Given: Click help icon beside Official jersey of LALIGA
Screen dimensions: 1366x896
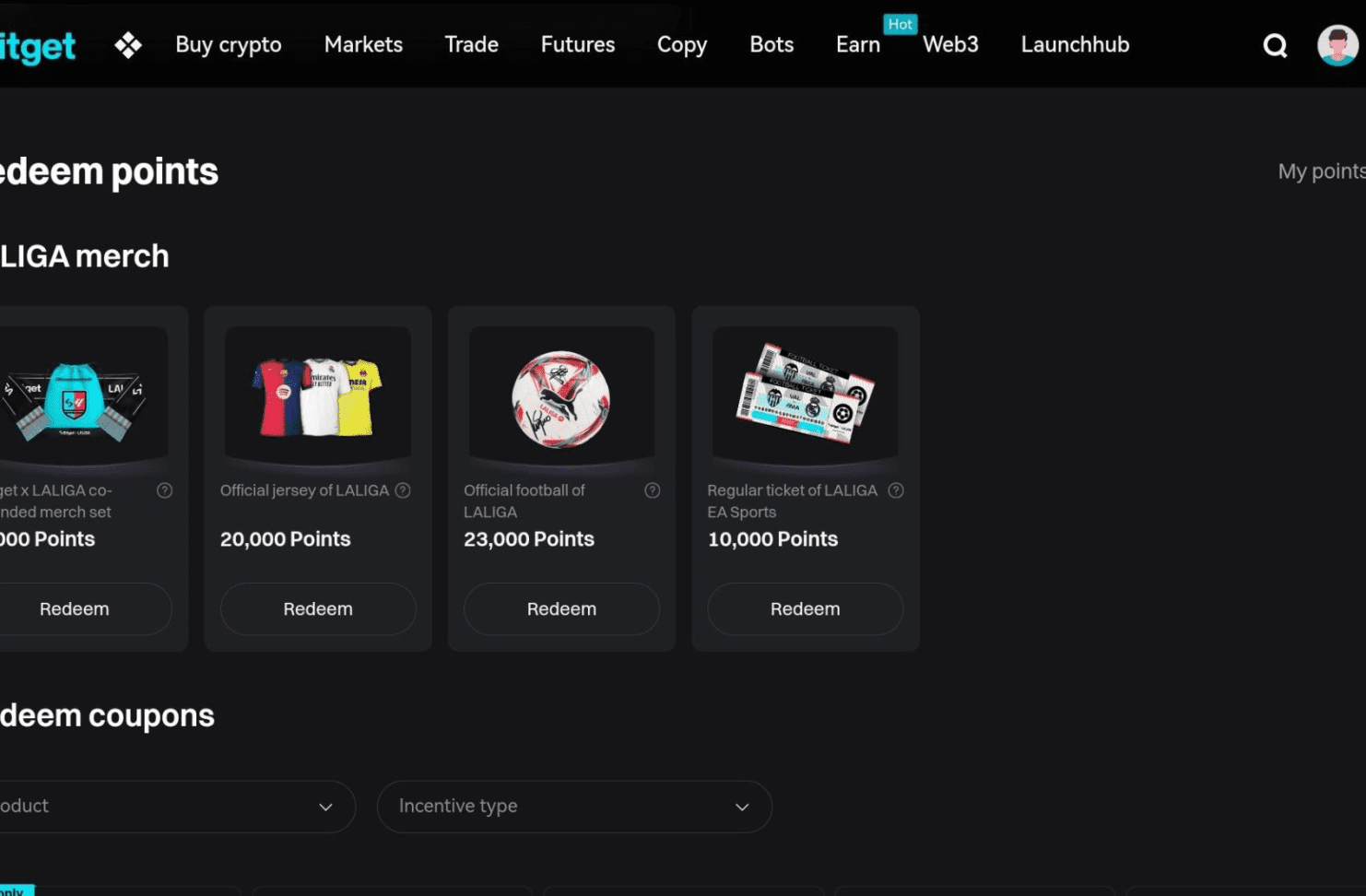Looking at the screenshot, I should click(403, 490).
